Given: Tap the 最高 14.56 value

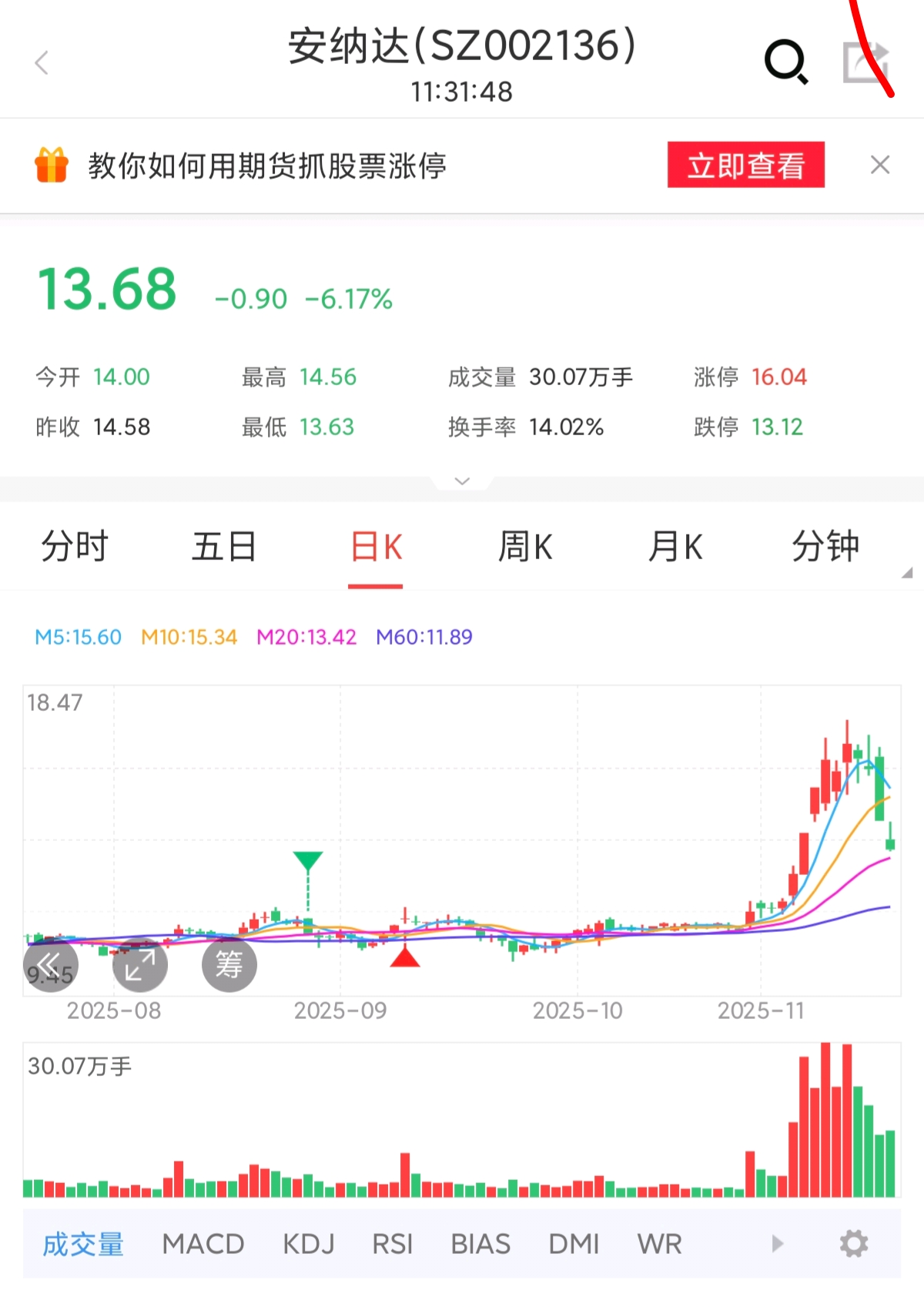Looking at the screenshot, I should coord(328,377).
